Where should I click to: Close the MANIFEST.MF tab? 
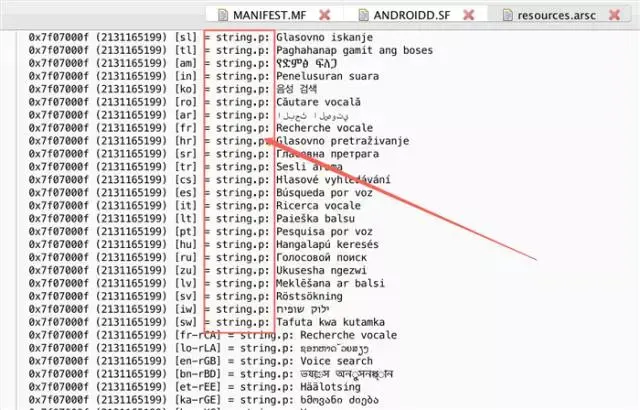click(324, 16)
